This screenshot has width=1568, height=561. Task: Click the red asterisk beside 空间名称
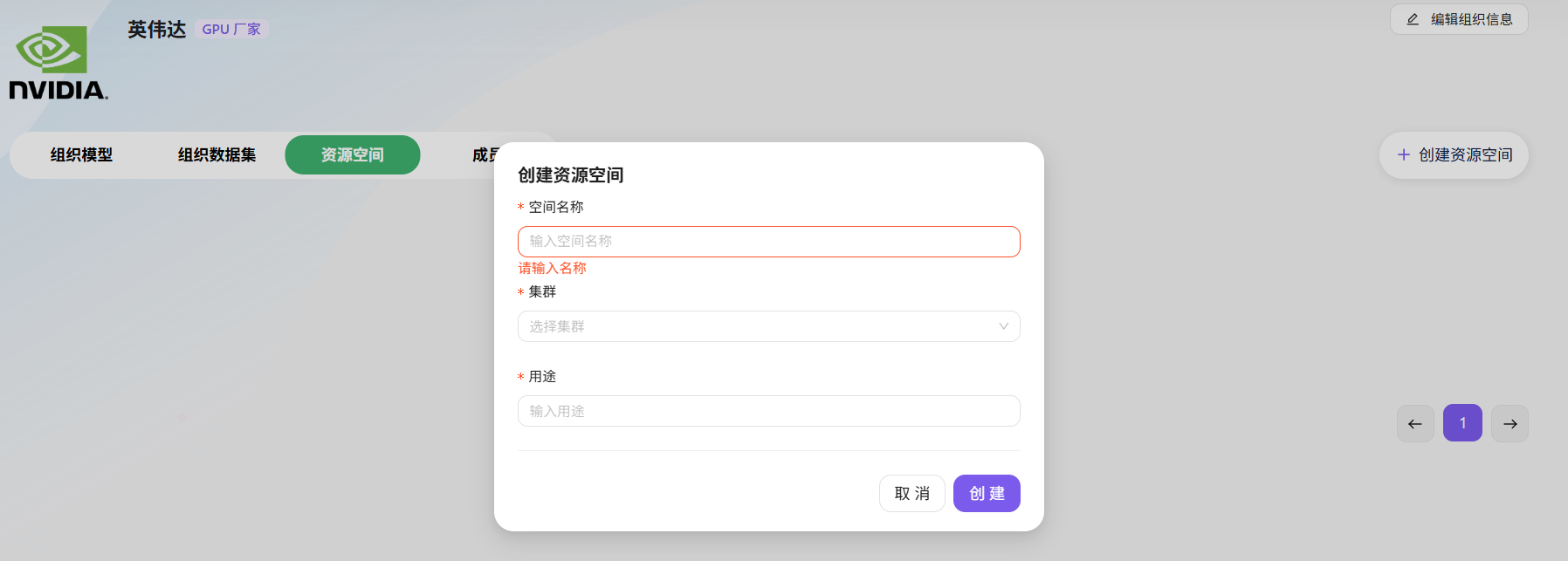click(x=519, y=207)
